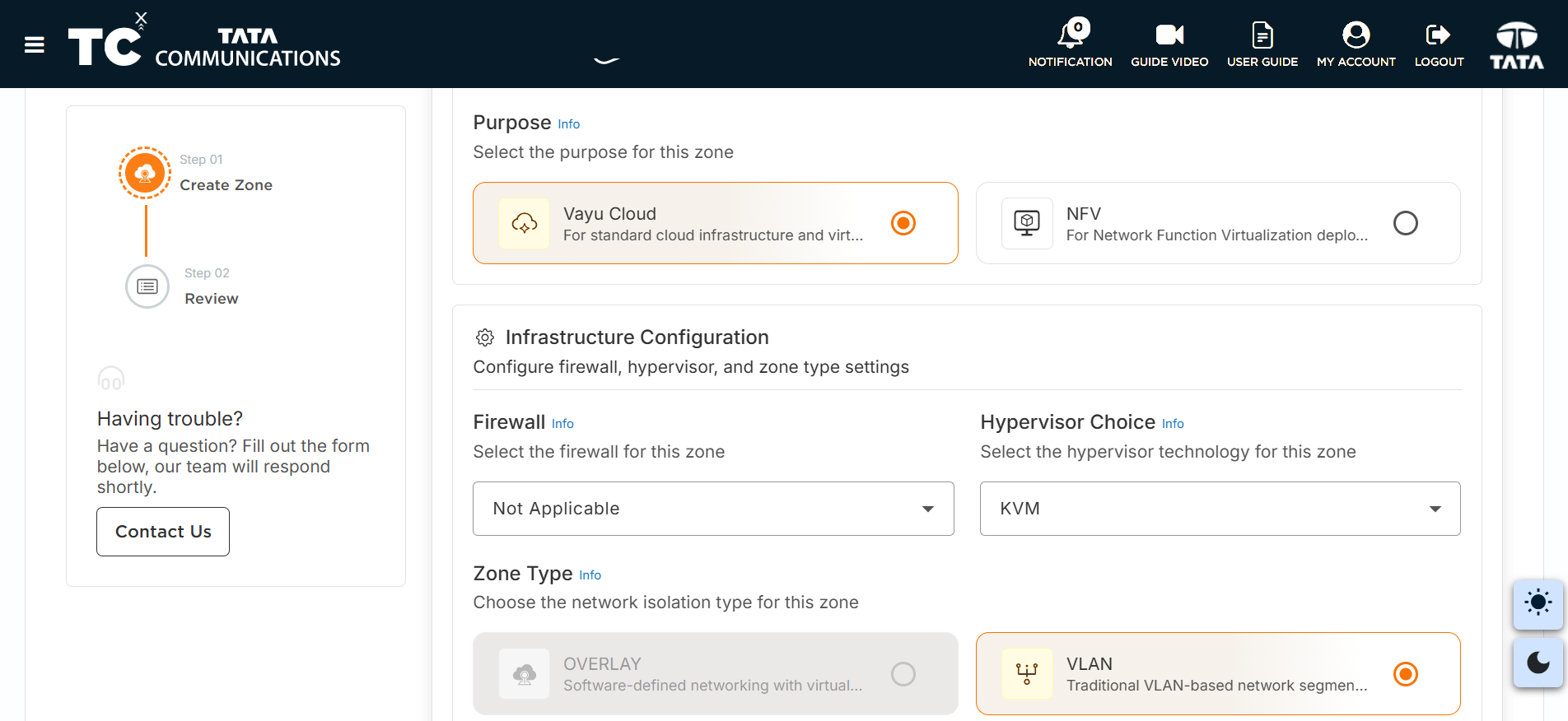Viewport: 1568px width, 721px height.
Task: Click the Having trouble? heading
Action: click(170, 419)
